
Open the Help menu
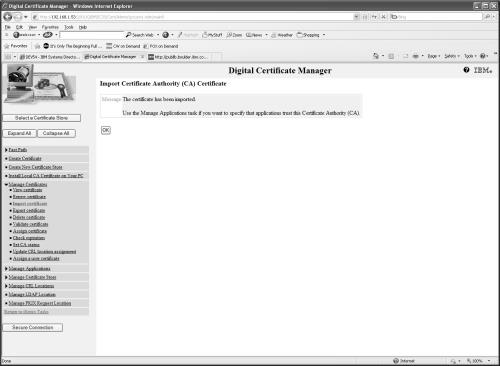click(83, 27)
